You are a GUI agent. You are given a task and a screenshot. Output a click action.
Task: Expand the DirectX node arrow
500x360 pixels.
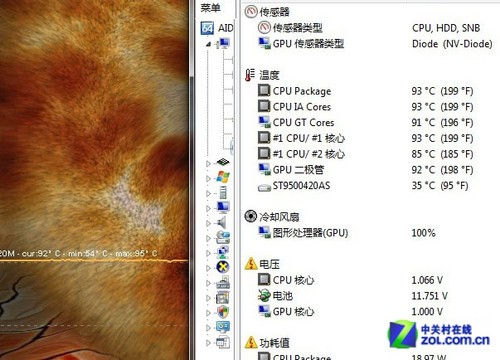[x=208, y=268]
